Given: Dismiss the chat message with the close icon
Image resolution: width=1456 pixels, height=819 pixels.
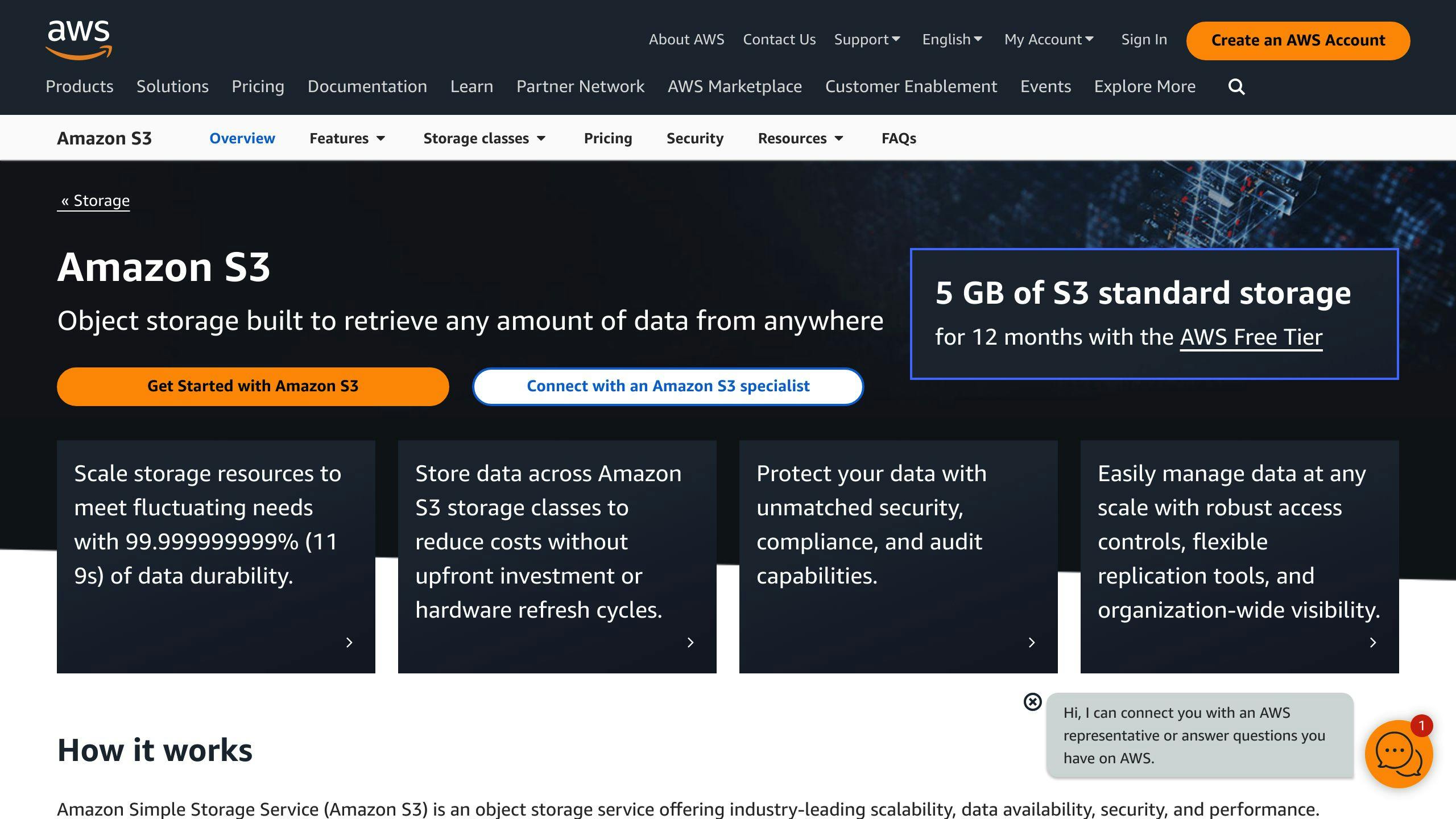Looking at the screenshot, I should [x=1031, y=702].
